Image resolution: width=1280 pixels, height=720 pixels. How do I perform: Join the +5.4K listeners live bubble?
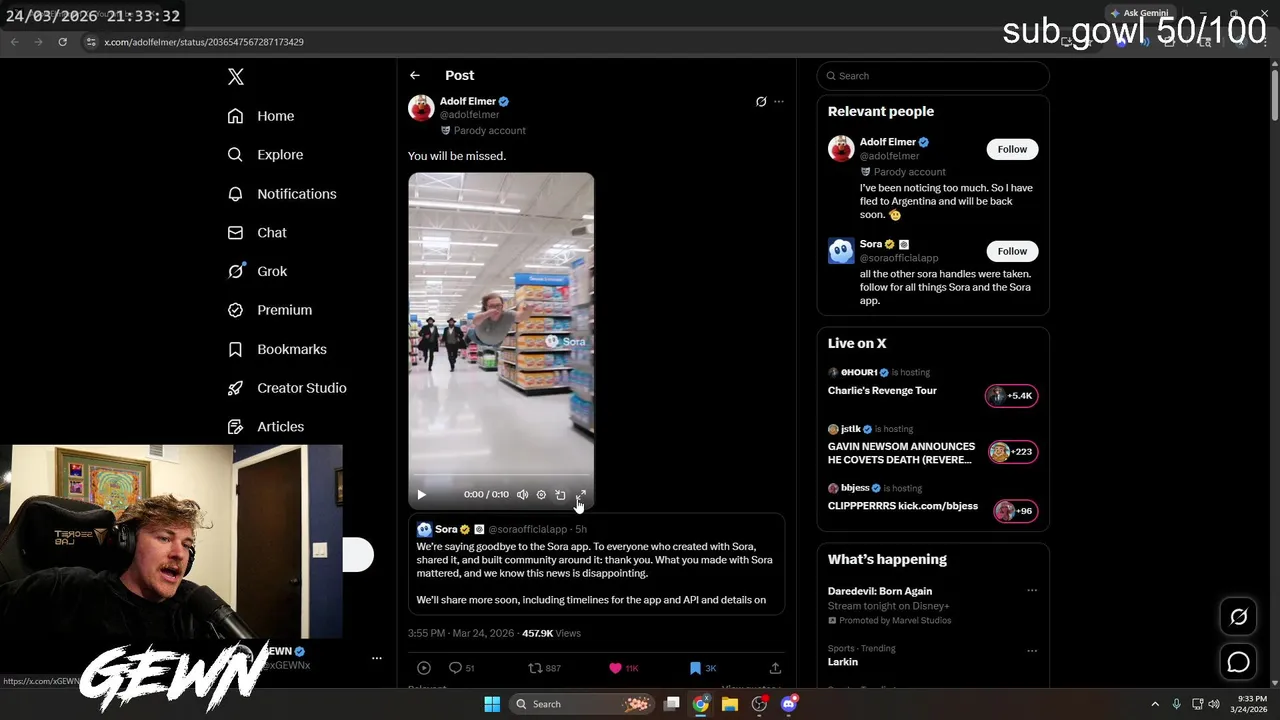(1012, 396)
